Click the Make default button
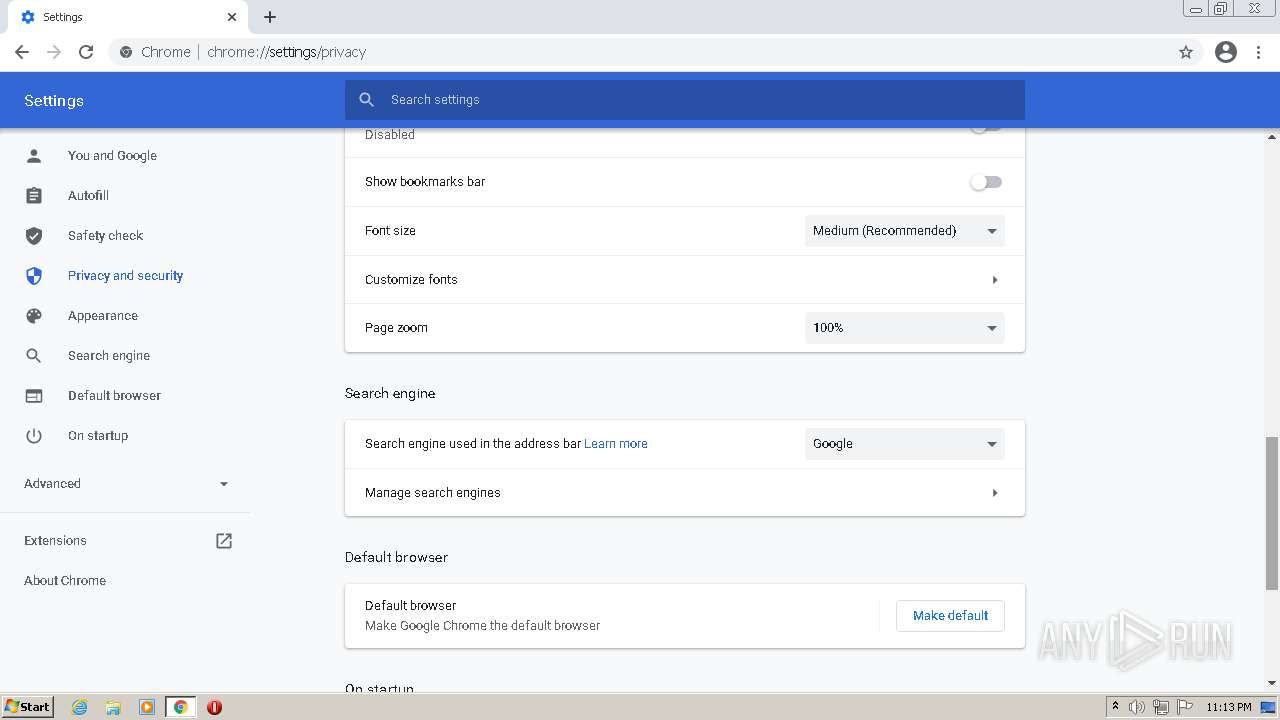 click(950, 616)
